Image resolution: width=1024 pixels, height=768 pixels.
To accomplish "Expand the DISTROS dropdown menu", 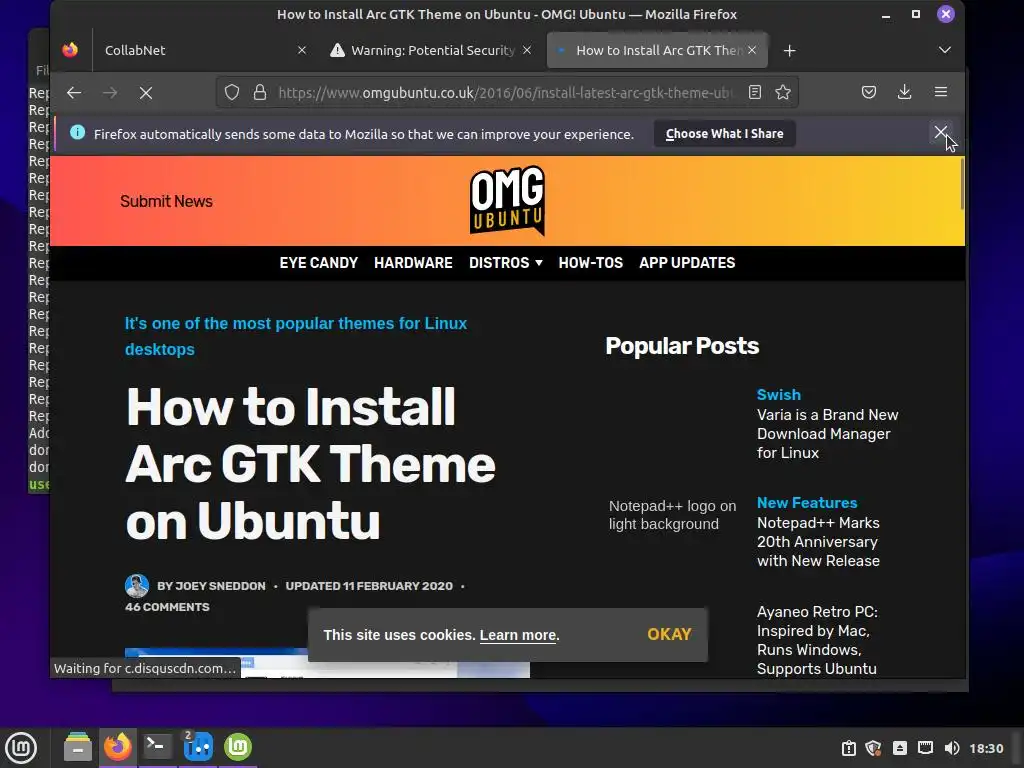I will pyautogui.click(x=505, y=263).
